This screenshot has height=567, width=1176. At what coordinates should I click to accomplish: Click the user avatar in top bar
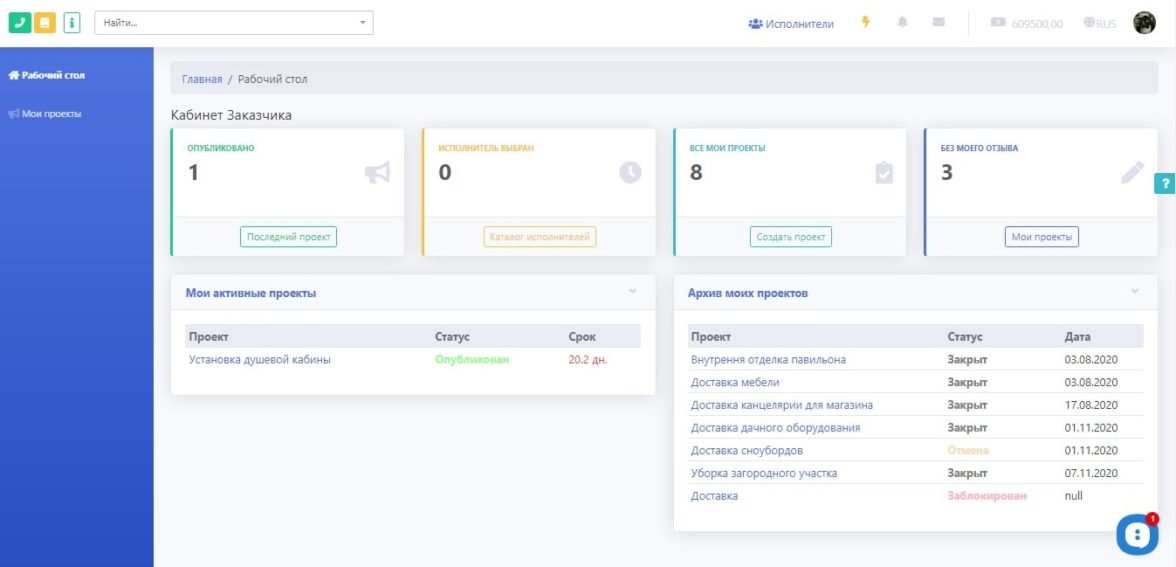click(x=1144, y=23)
